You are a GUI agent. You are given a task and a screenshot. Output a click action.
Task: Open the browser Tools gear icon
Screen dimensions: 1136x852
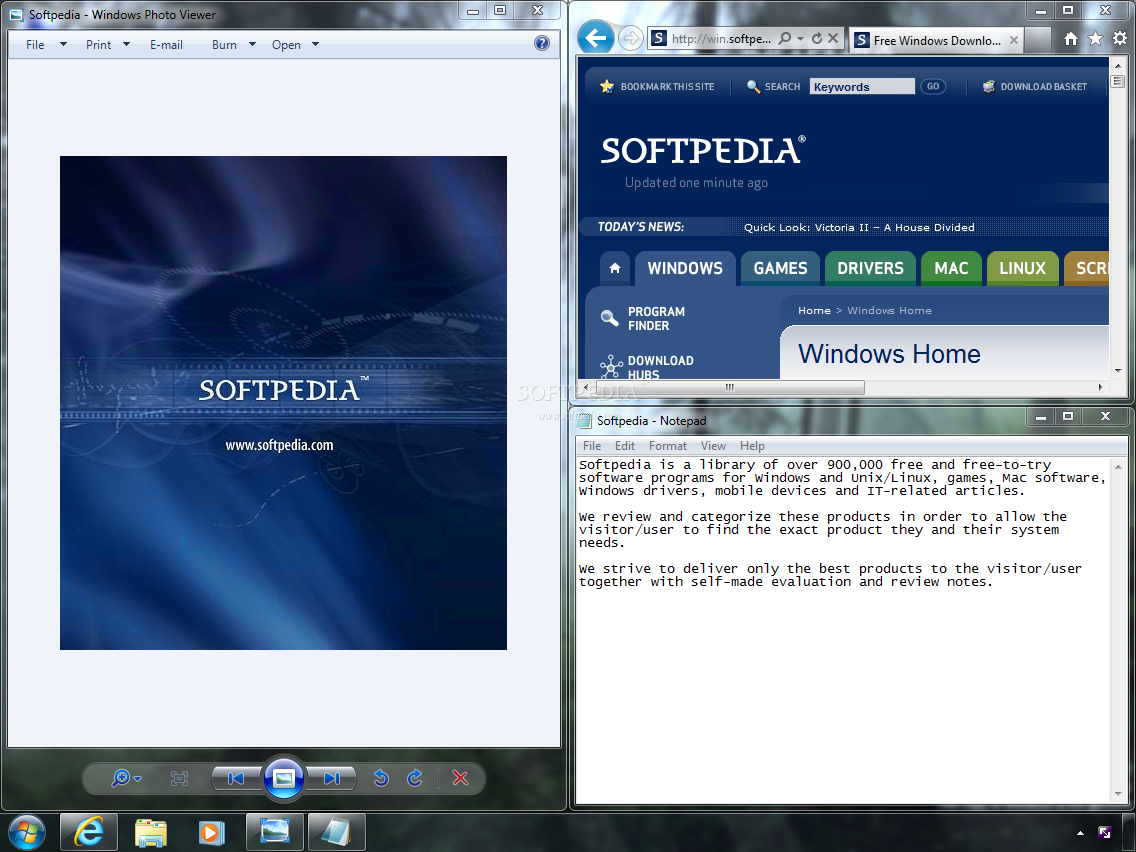(x=1120, y=38)
